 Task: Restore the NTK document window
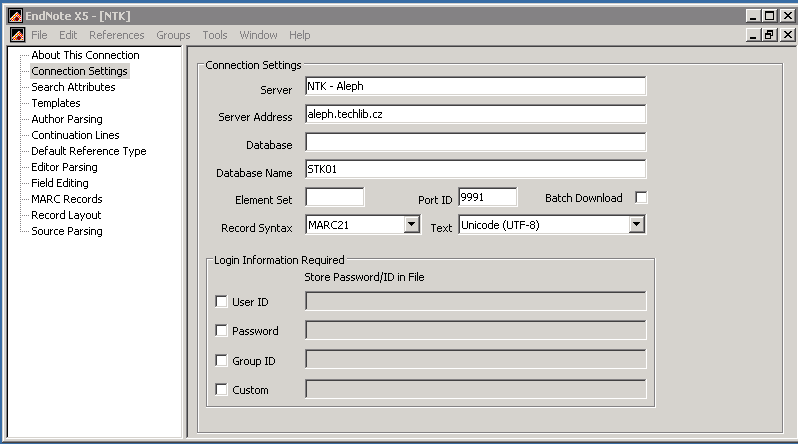click(769, 35)
